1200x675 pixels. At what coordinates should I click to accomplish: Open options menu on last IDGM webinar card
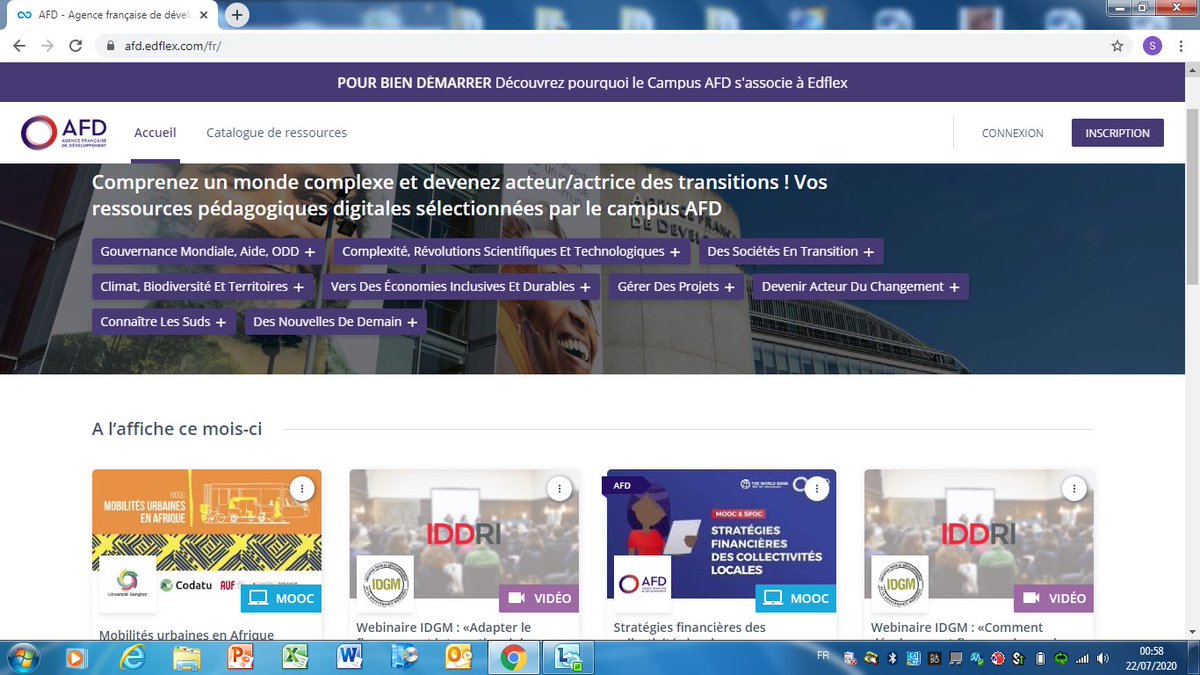pyautogui.click(x=1074, y=488)
